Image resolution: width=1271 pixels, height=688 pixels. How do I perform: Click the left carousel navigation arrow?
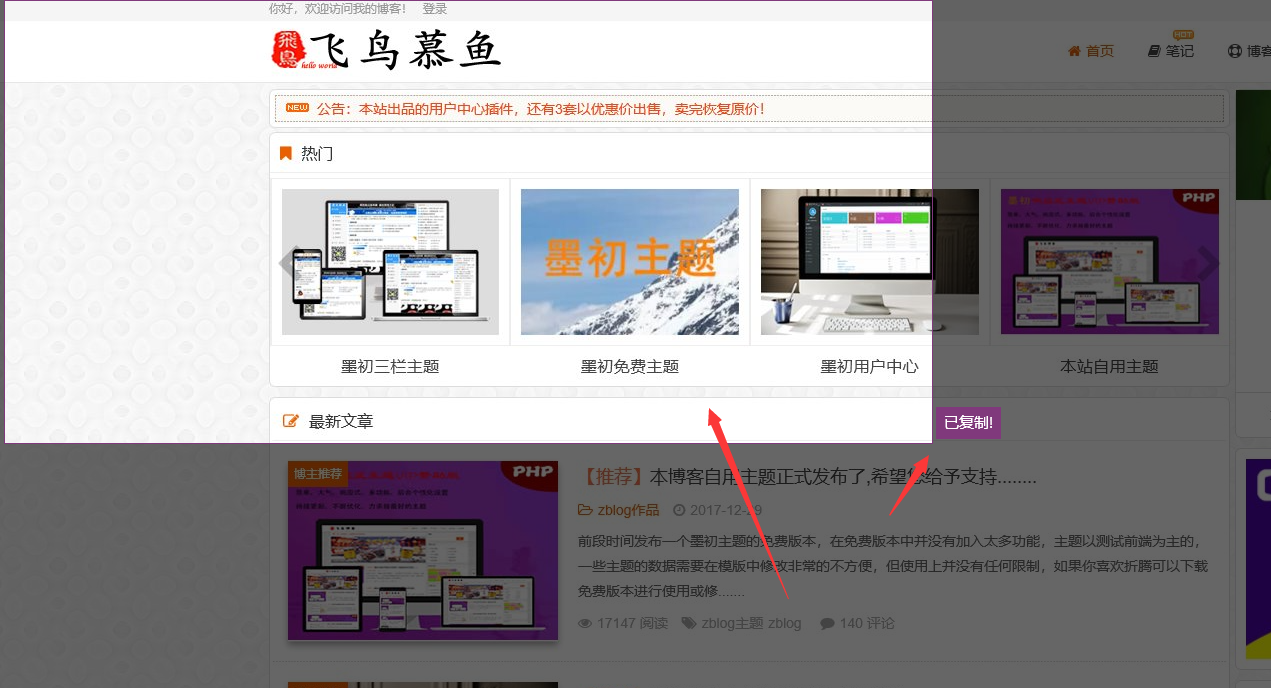pyautogui.click(x=286, y=262)
